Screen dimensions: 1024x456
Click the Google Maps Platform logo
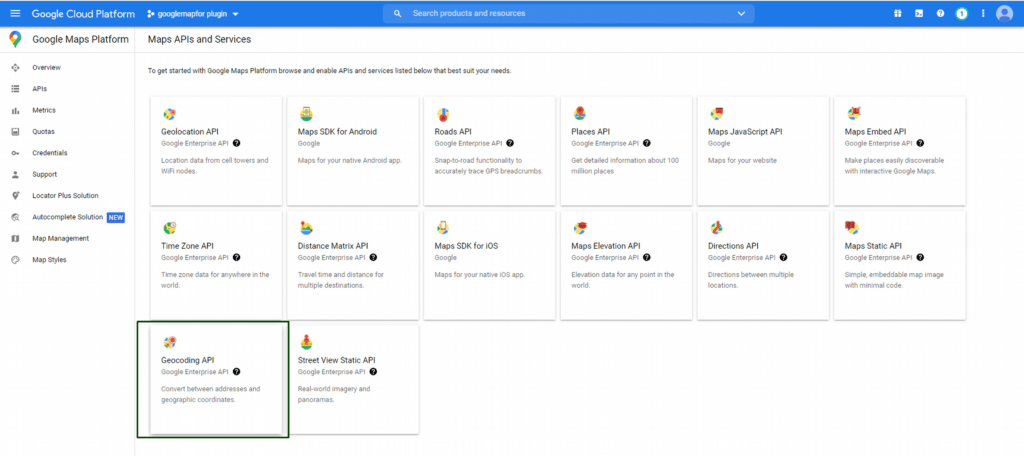pyautogui.click(x=15, y=39)
